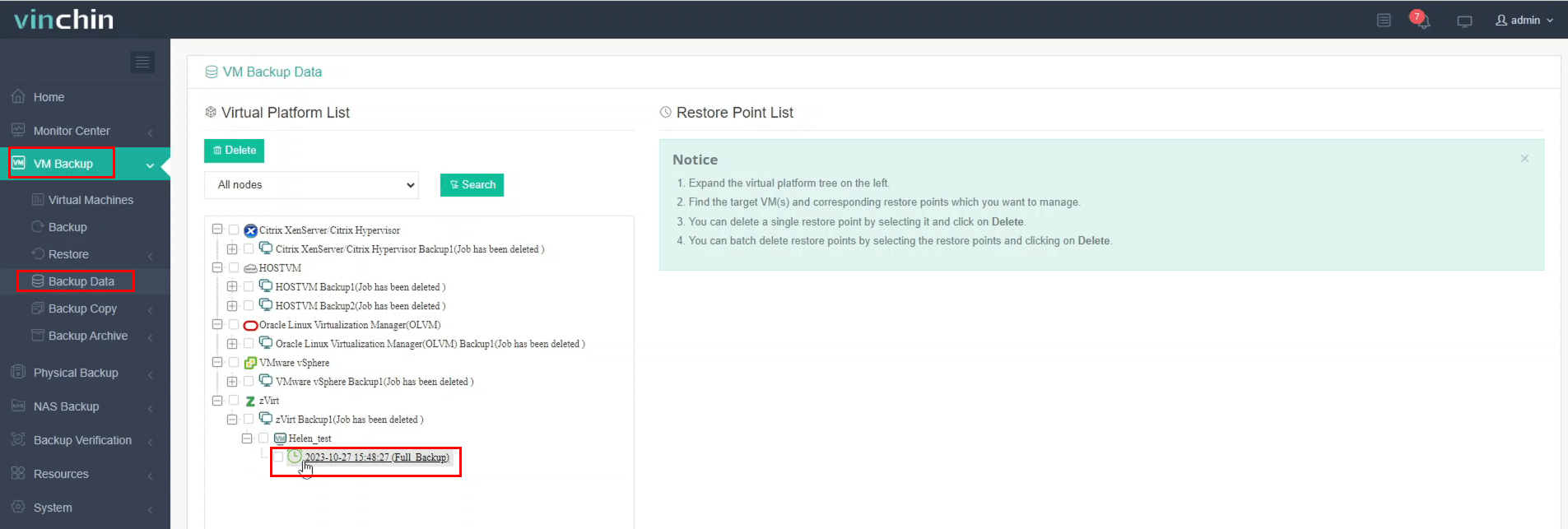Collapse the Citrix XenServer/Citrix Hypervisor node

[217, 230]
